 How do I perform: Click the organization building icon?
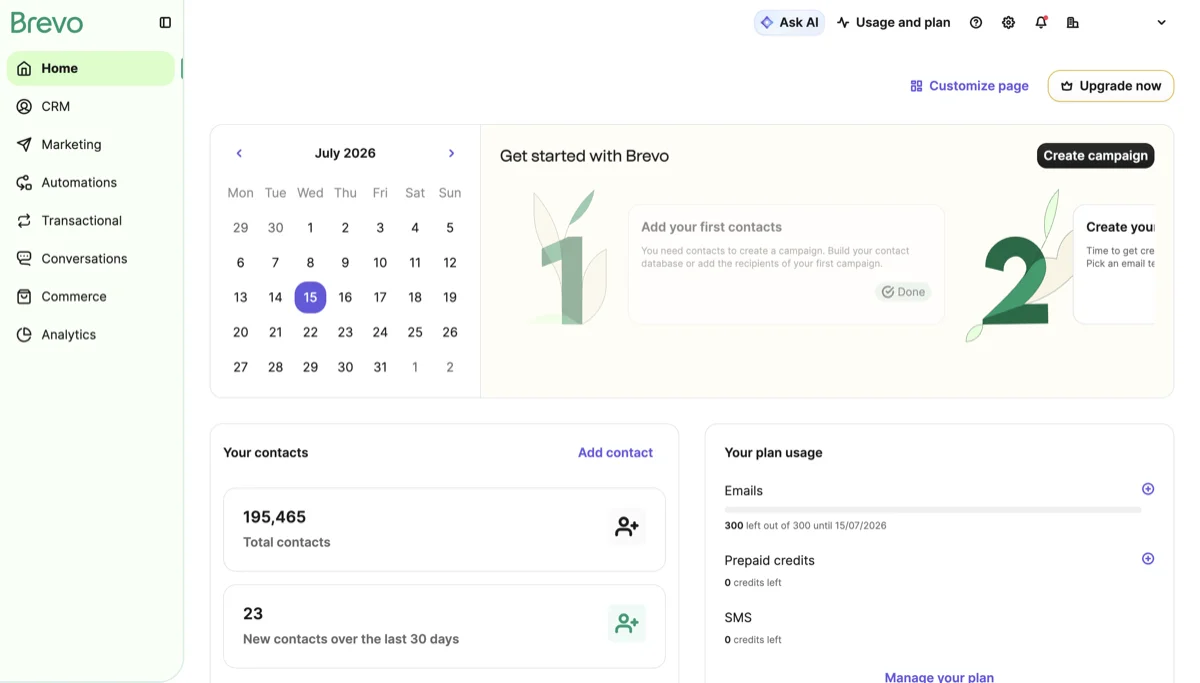1073,22
